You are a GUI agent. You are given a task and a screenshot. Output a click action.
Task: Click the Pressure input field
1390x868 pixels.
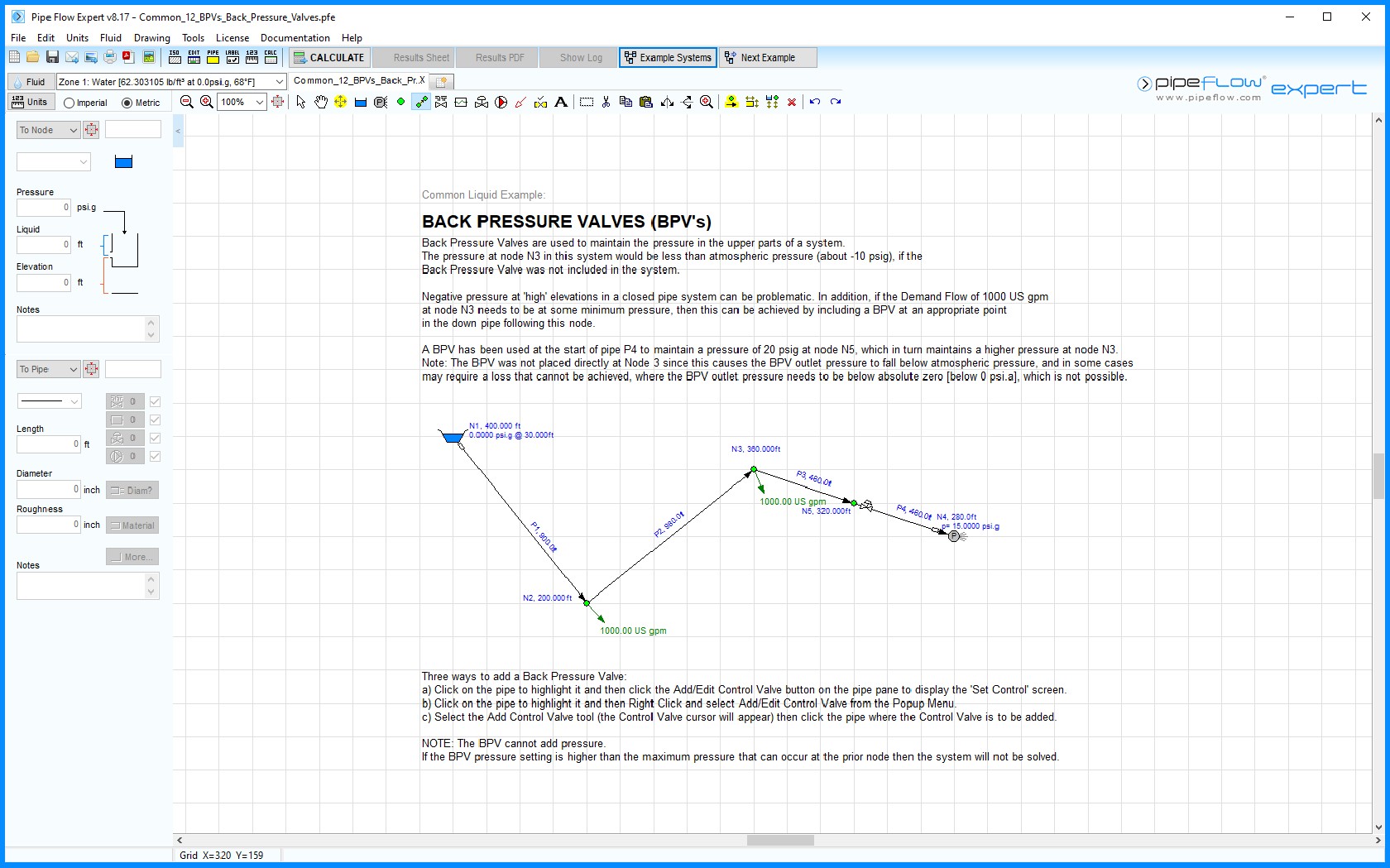pos(44,207)
